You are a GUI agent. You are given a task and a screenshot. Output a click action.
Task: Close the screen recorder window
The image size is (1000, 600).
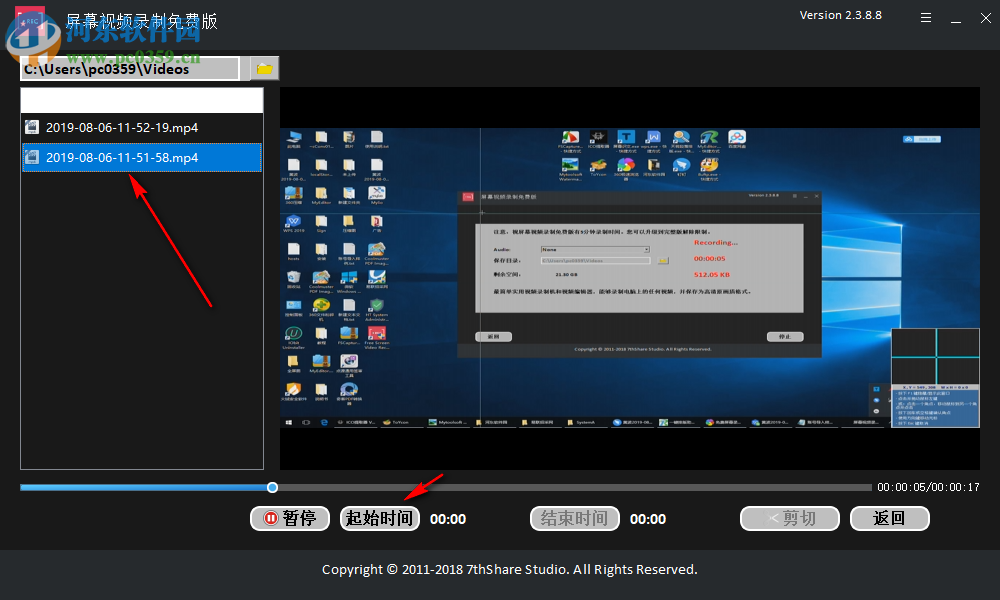click(985, 18)
